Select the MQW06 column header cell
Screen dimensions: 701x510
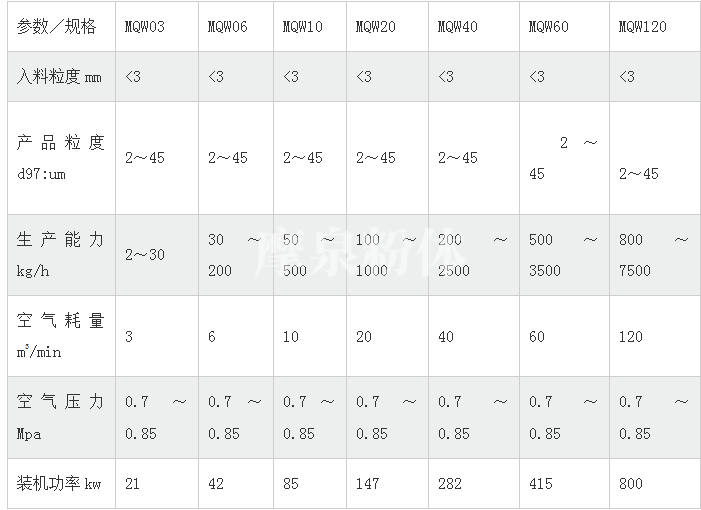point(227,27)
